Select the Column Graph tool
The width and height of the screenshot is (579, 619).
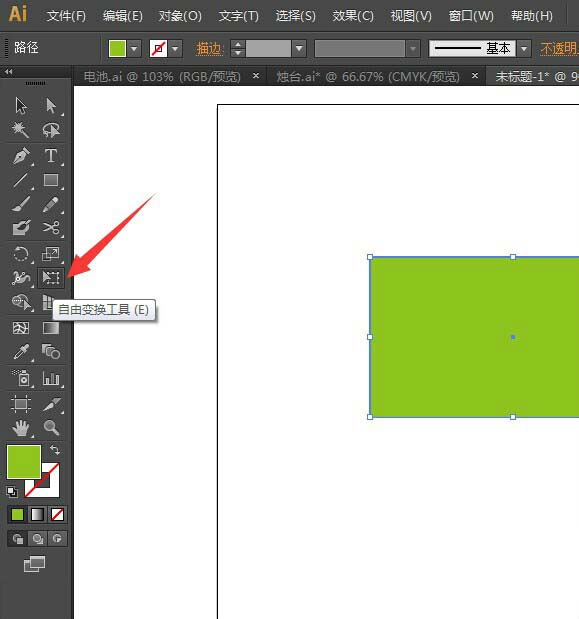[x=51, y=378]
